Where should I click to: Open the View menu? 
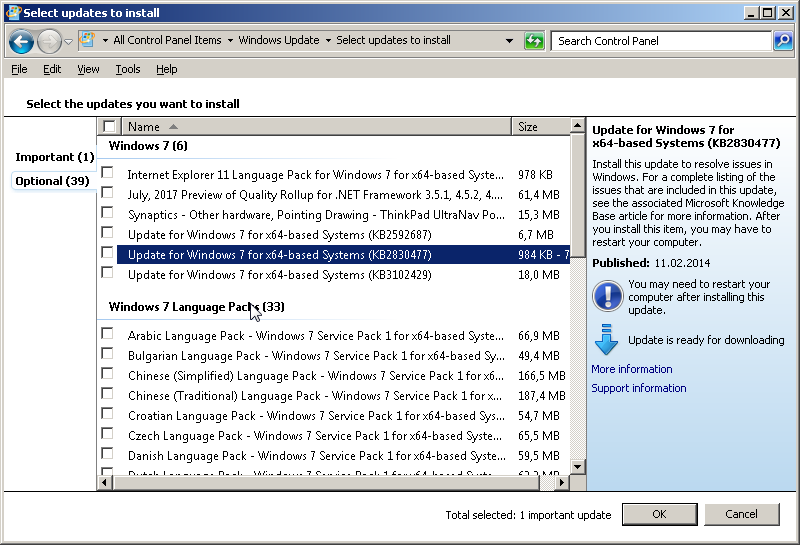click(x=88, y=69)
